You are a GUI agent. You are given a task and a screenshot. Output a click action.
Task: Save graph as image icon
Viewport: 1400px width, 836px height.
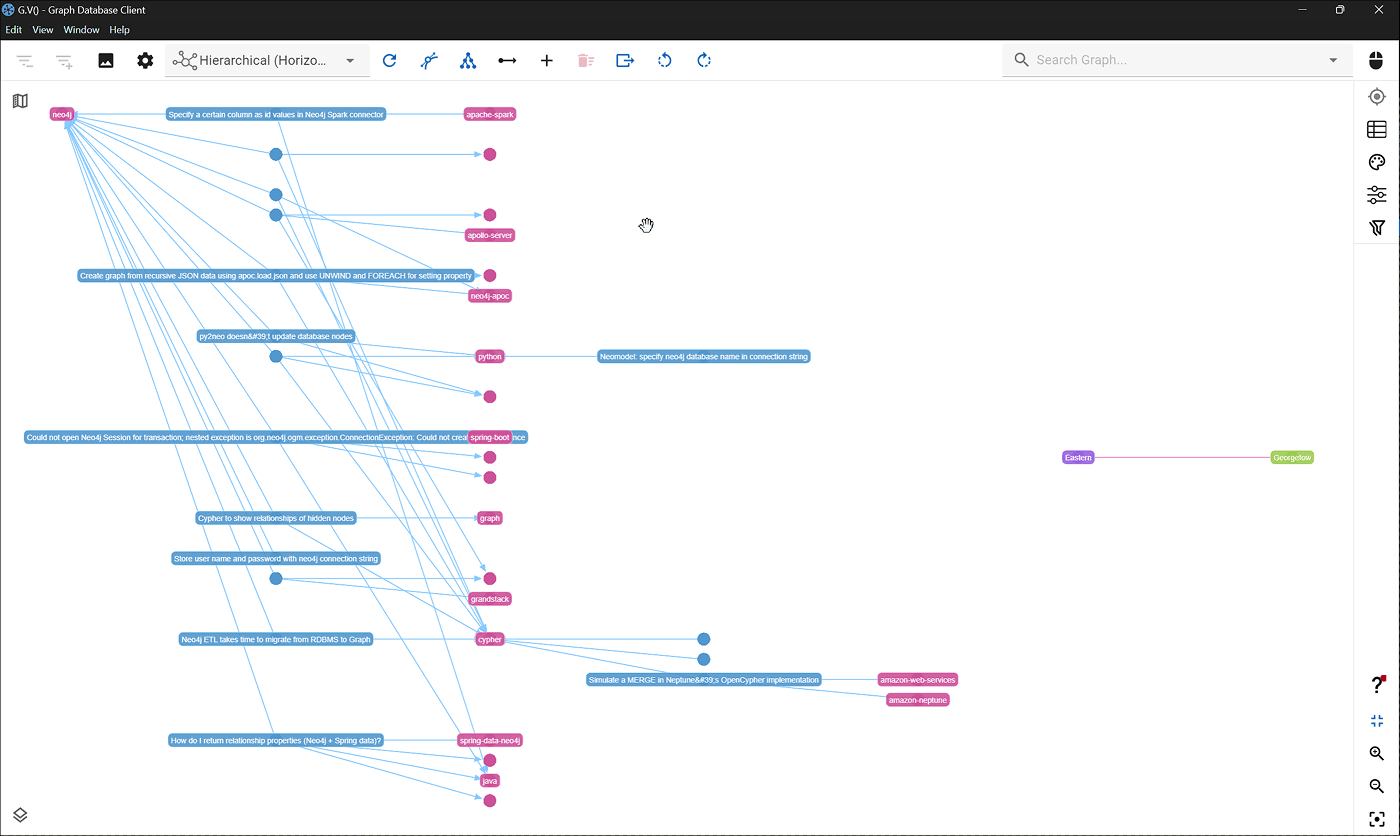click(x=106, y=61)
